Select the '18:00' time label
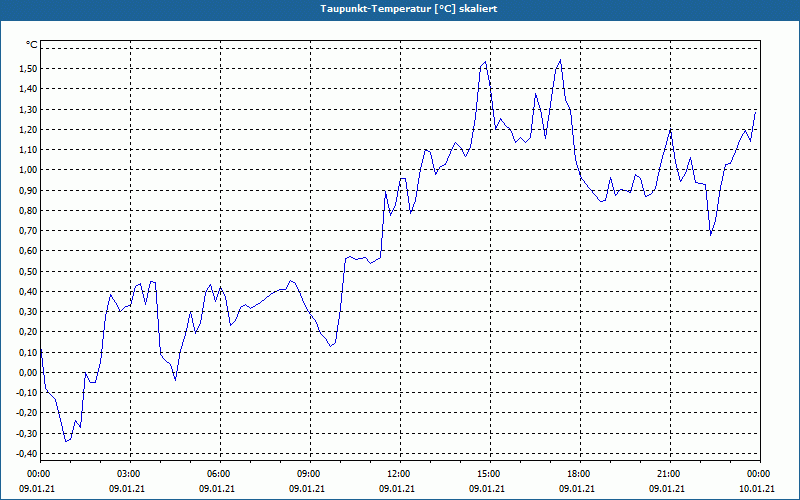The width and height of the screenshot is (800, 500). tap(580, 474)
